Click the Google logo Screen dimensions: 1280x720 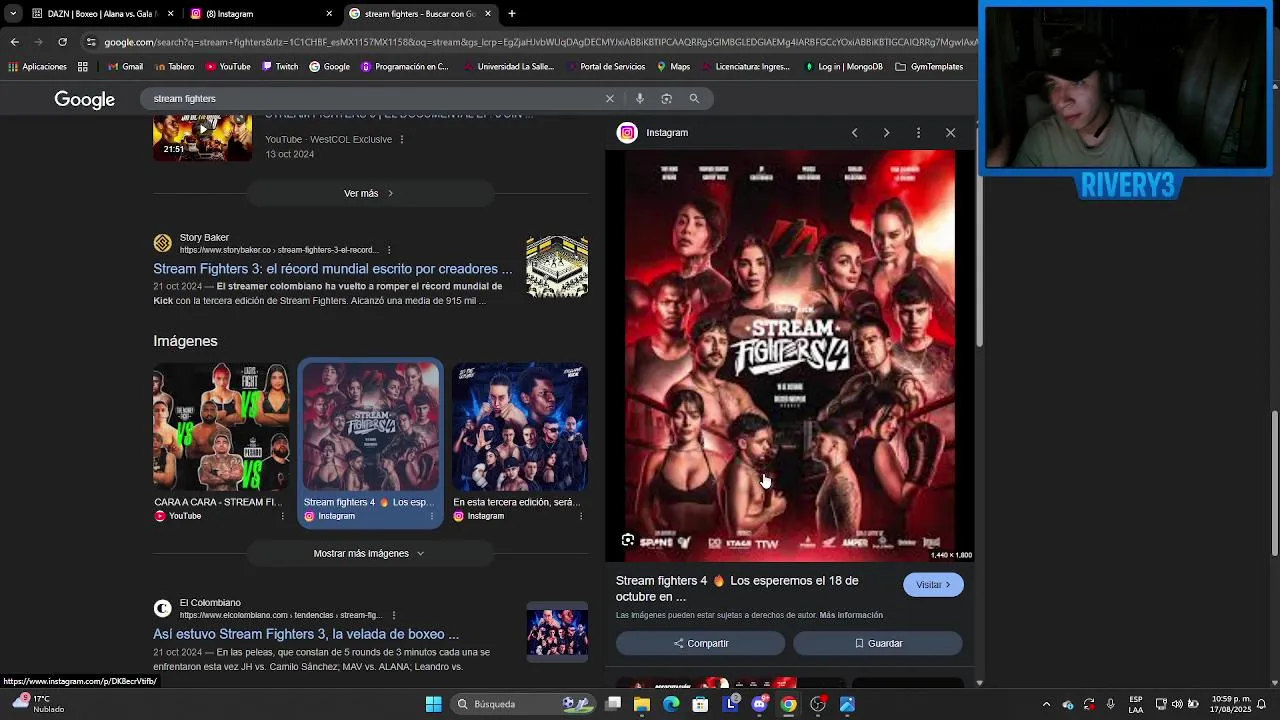coord(85,99)
